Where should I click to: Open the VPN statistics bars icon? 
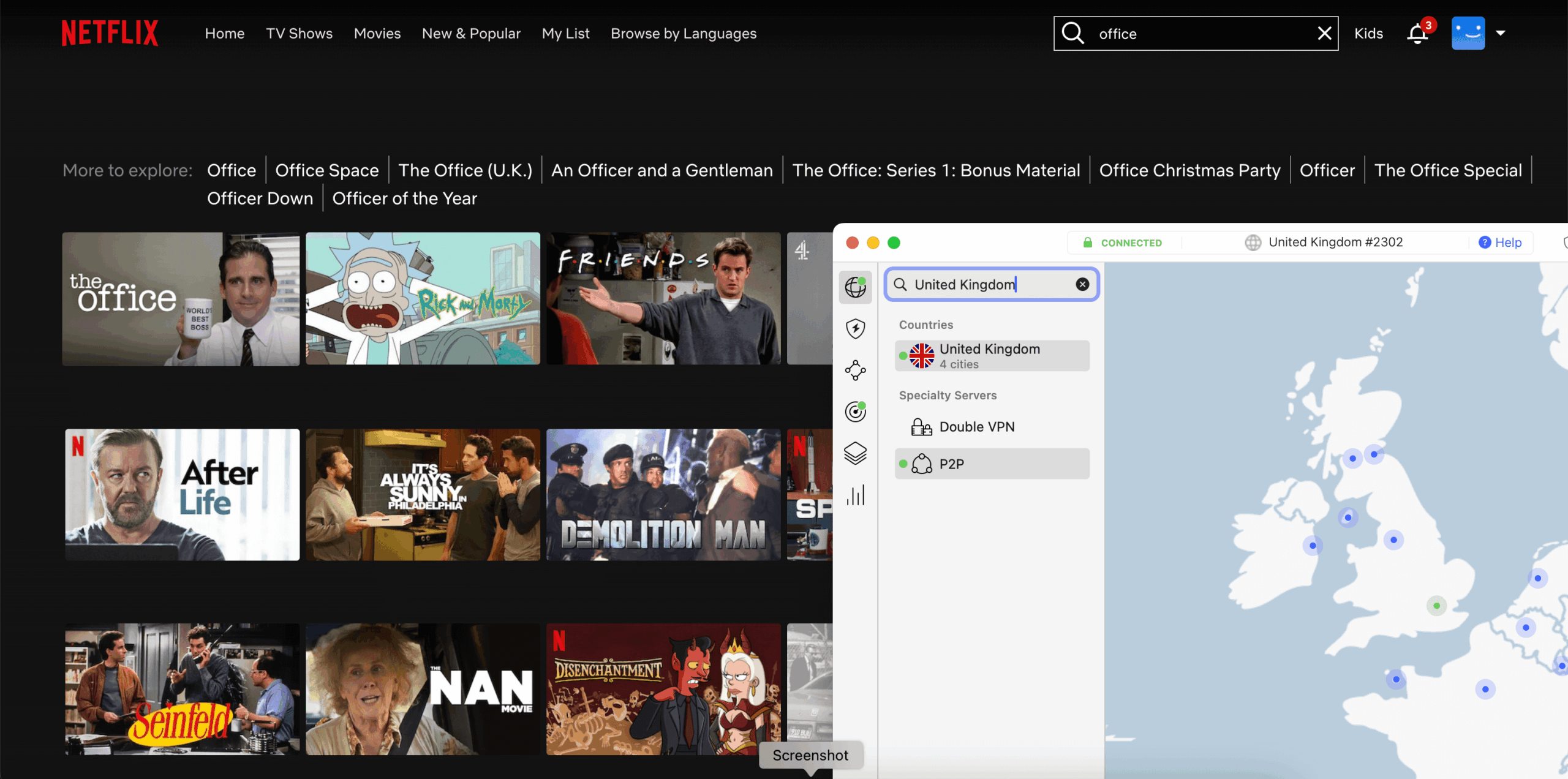coord(855,495)
